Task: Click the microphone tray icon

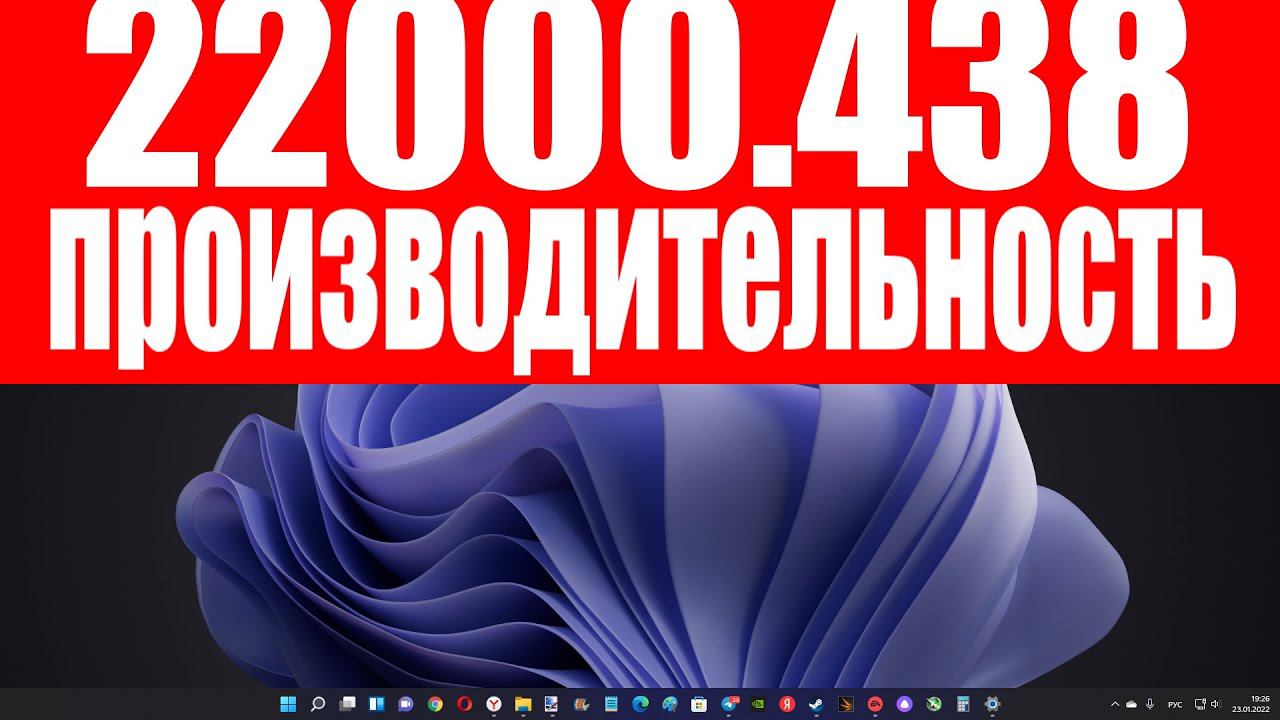Action: pyautogui.click(x=1150, y=704)
